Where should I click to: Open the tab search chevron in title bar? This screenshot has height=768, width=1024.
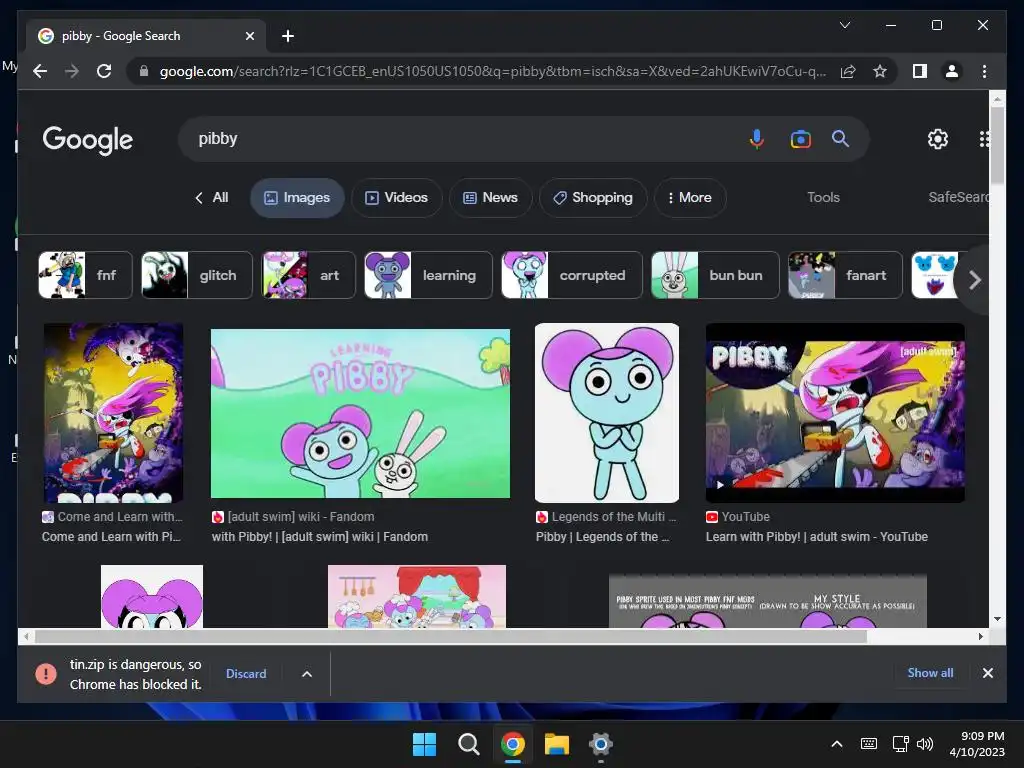point(844,25)
